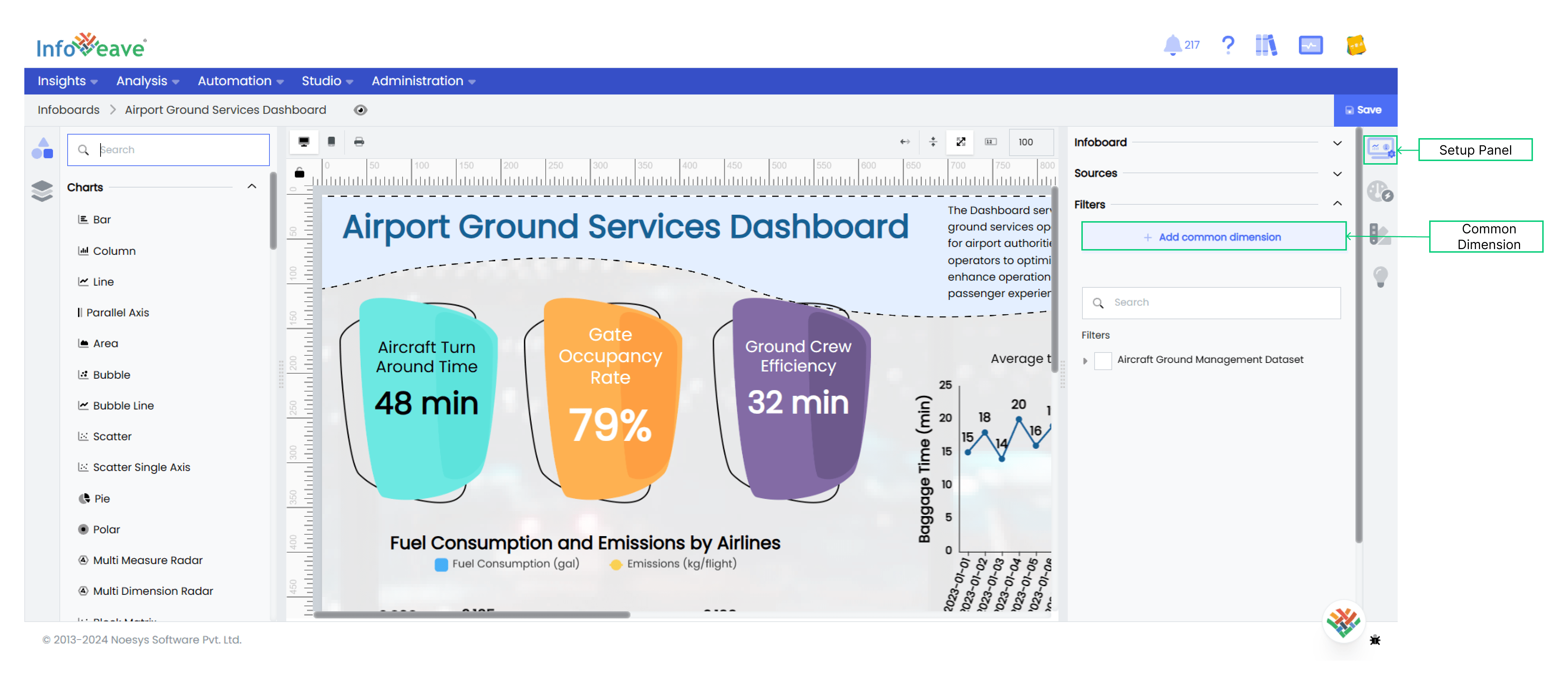Select the Column chart type
This screenshot has width=1568, height=685.
[x=107, y=251]
